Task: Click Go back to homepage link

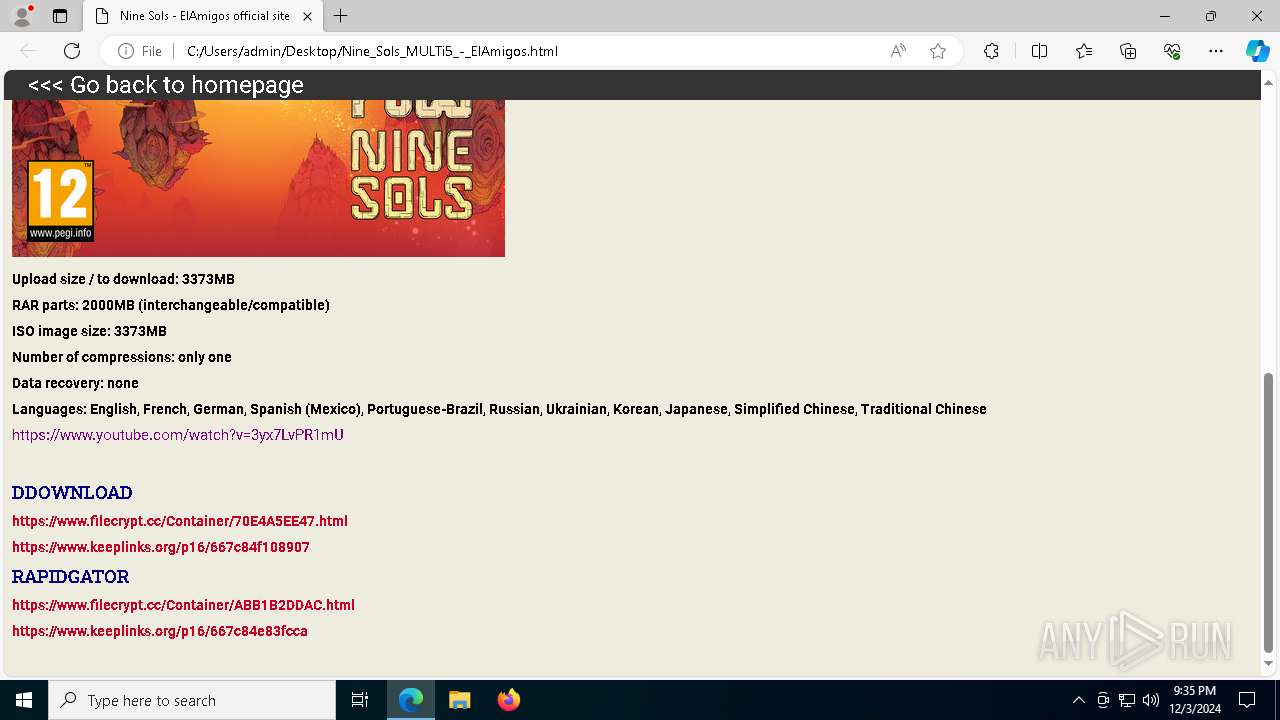Action: point(166,85)
